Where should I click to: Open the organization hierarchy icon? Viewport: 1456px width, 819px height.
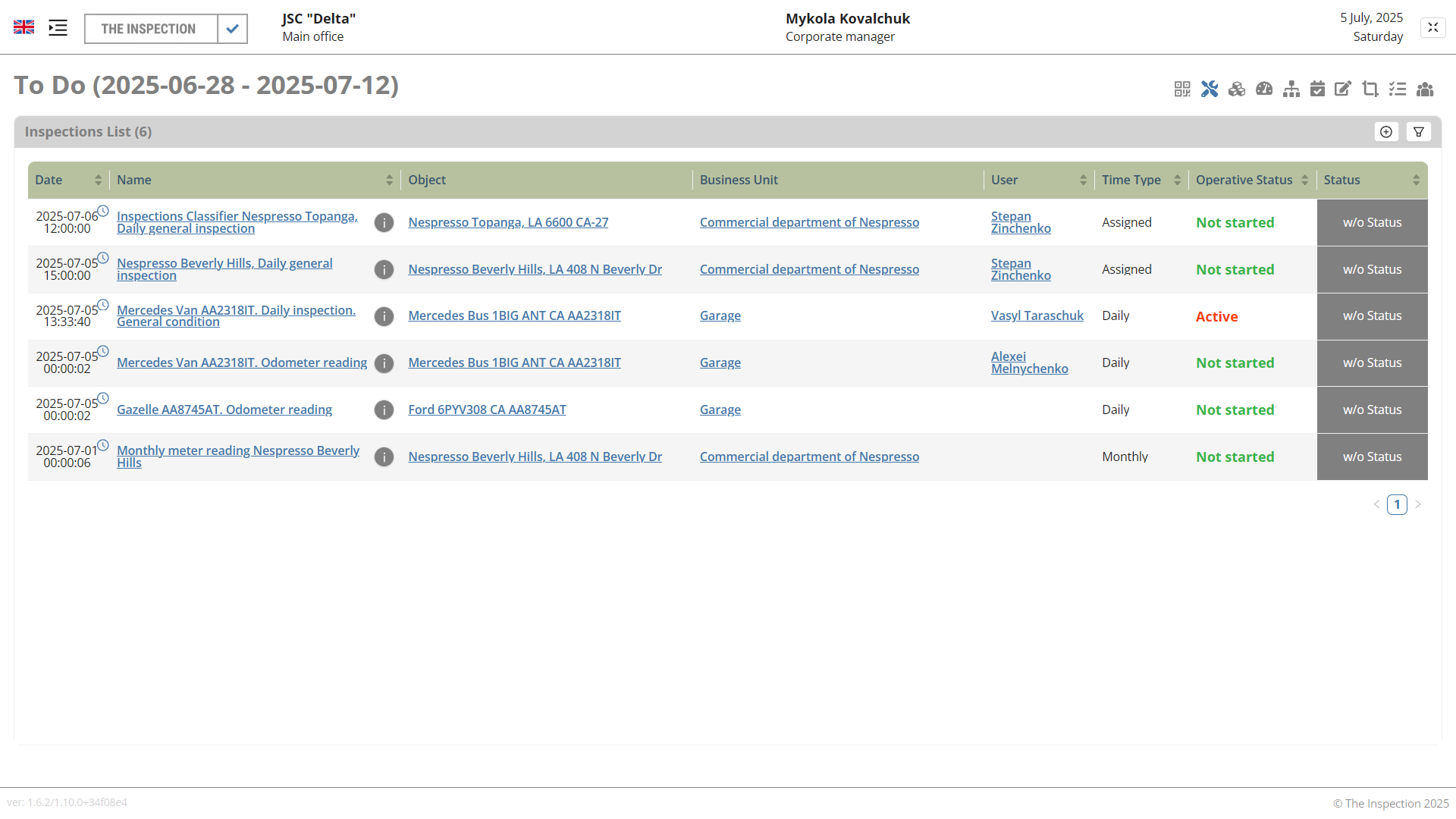[1291, 89]
